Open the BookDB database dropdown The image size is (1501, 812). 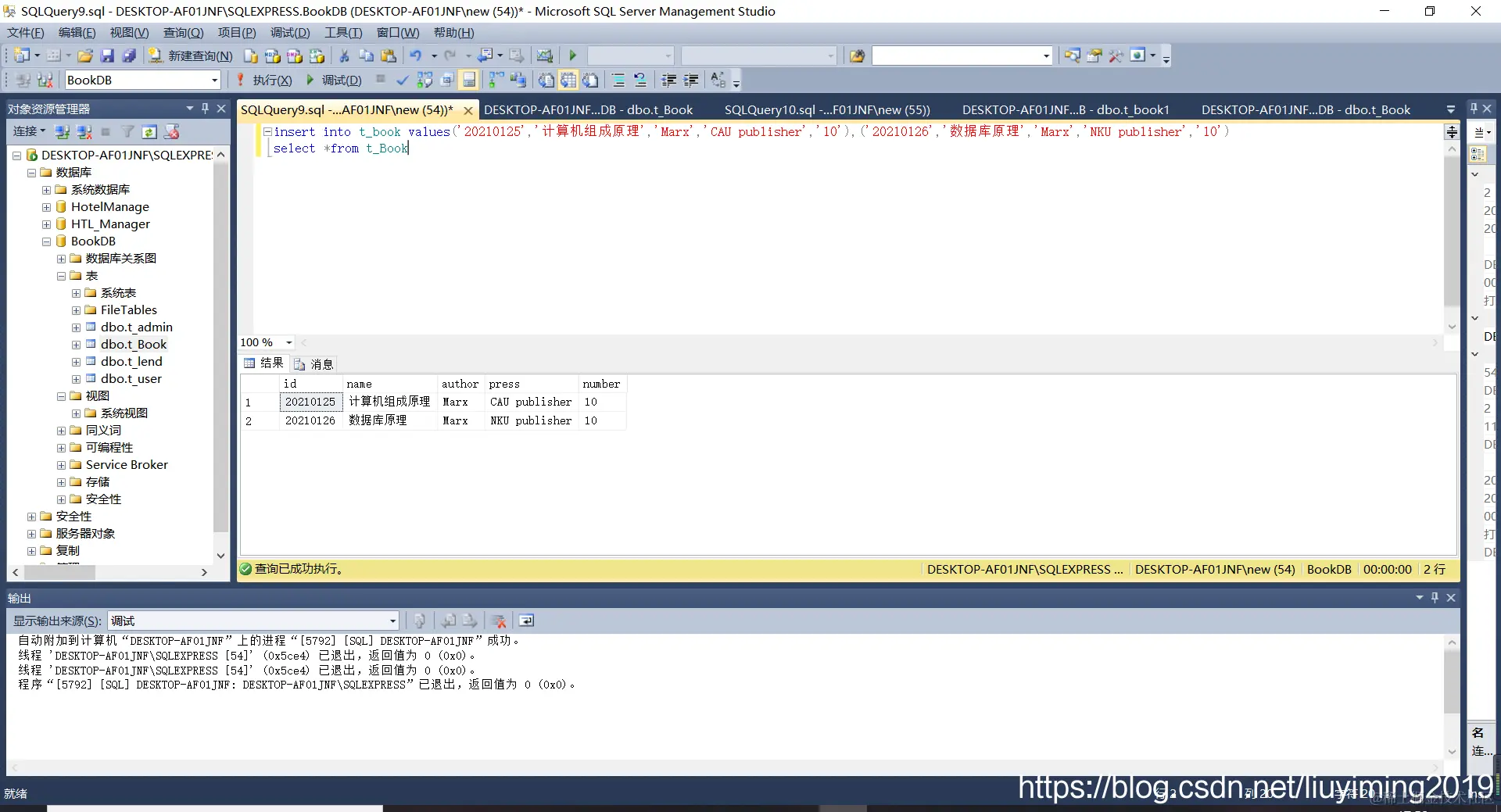click(x=214, y=80)
